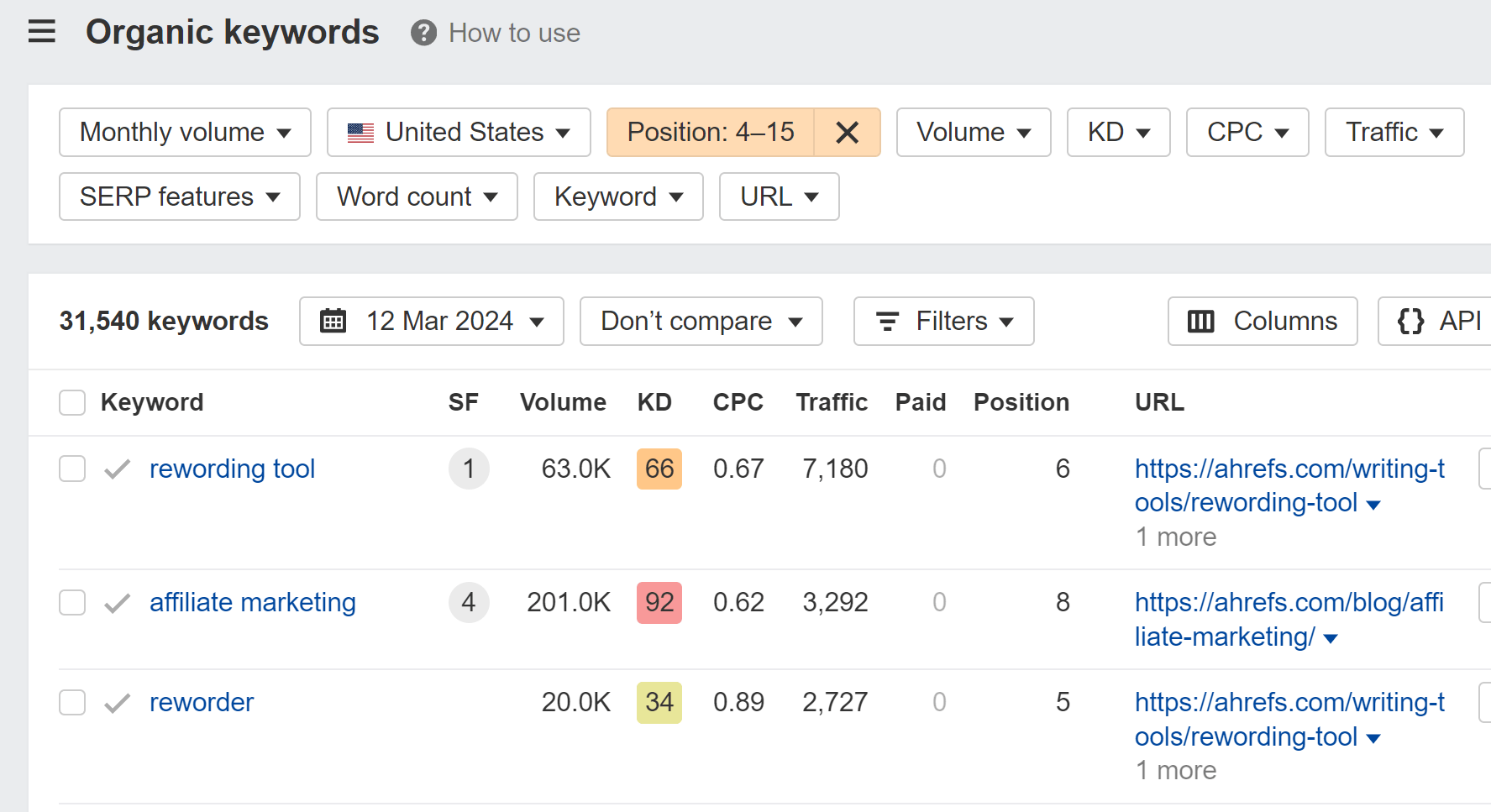Check the header select-all checkbox

(x=72, y=402)
